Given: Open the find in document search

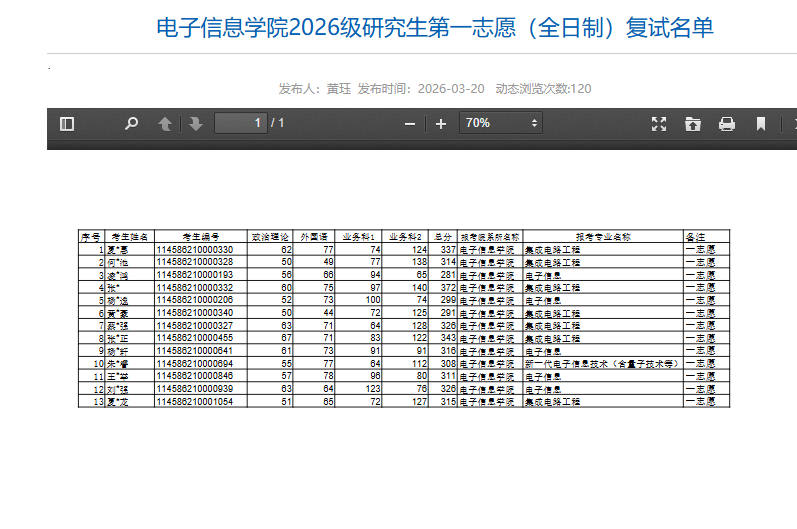Looking at the screenshot, I should pos(131,123).
